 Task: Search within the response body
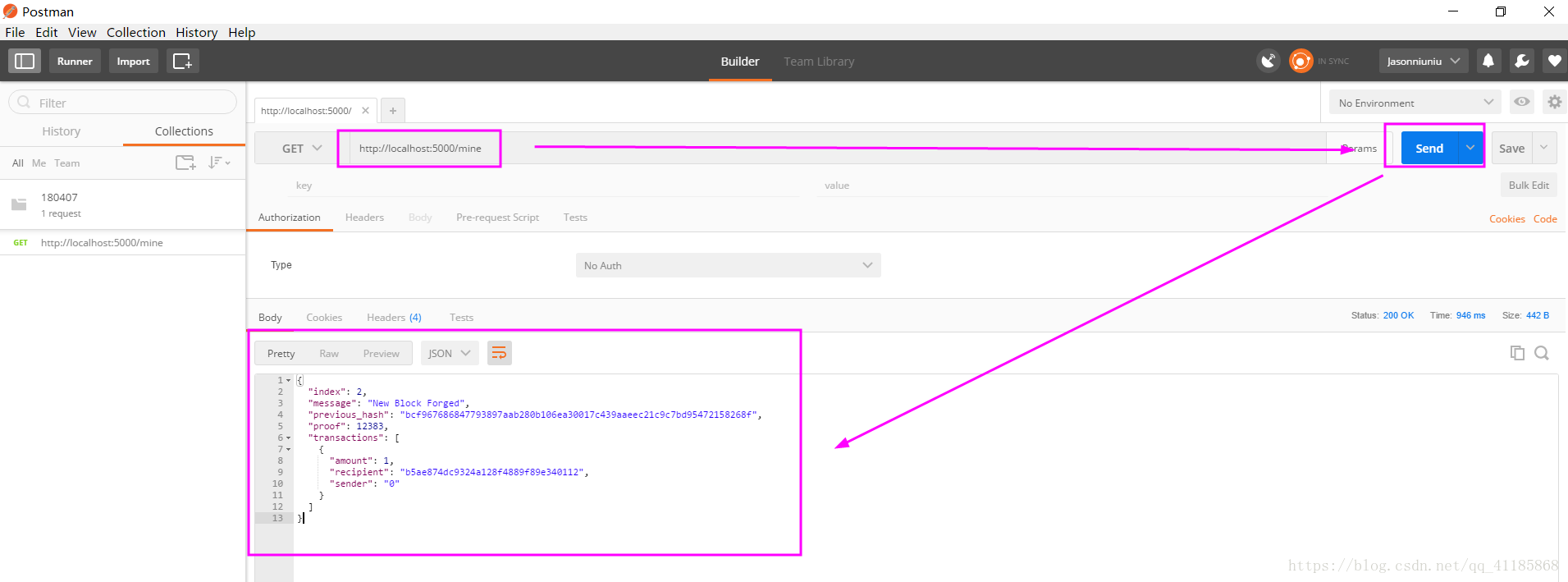[1542, 353]
